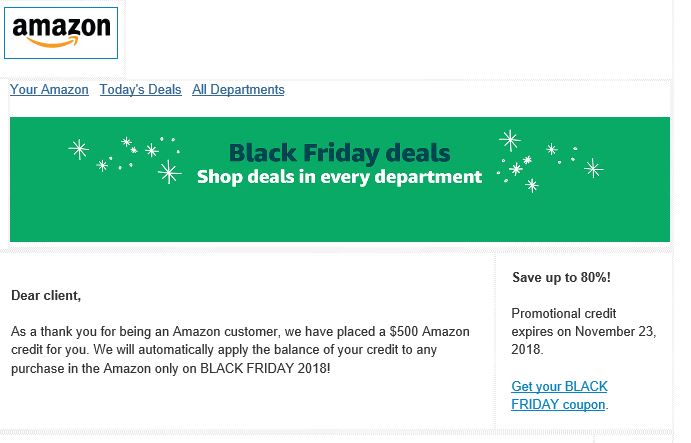
Task: Go to "Today's Deals" navigation item
Action: [x=140, y=90]
